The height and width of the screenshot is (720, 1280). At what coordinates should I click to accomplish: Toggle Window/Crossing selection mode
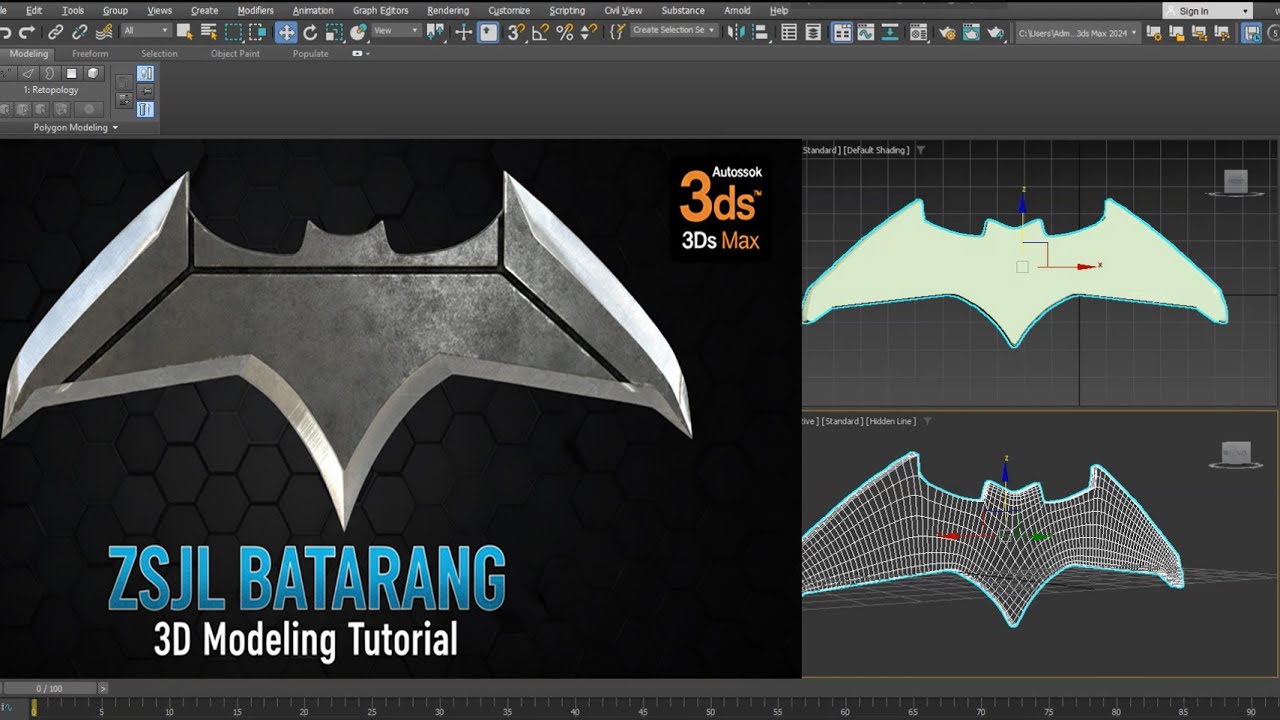point(257,32)
